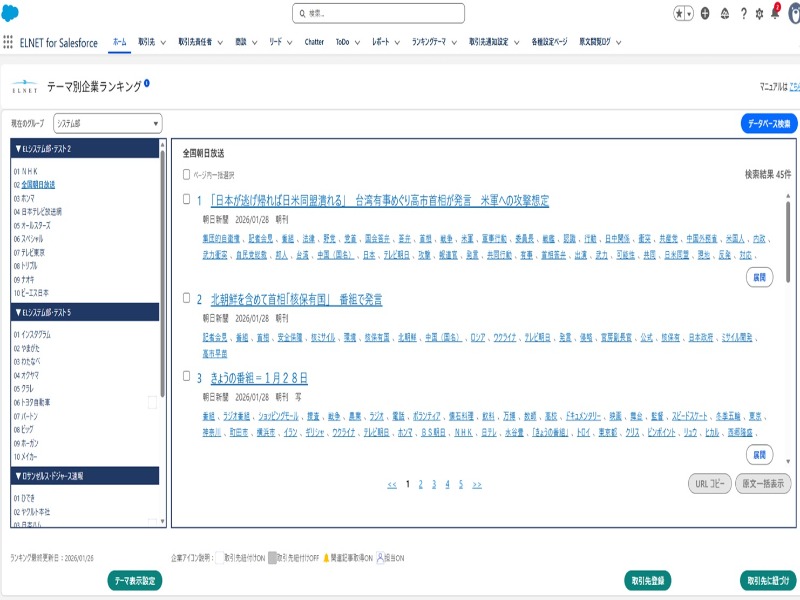Viewport: 800px width, 600px height.
Task: Open the favorites list dropdown arrow
Action: click(689, 14)
